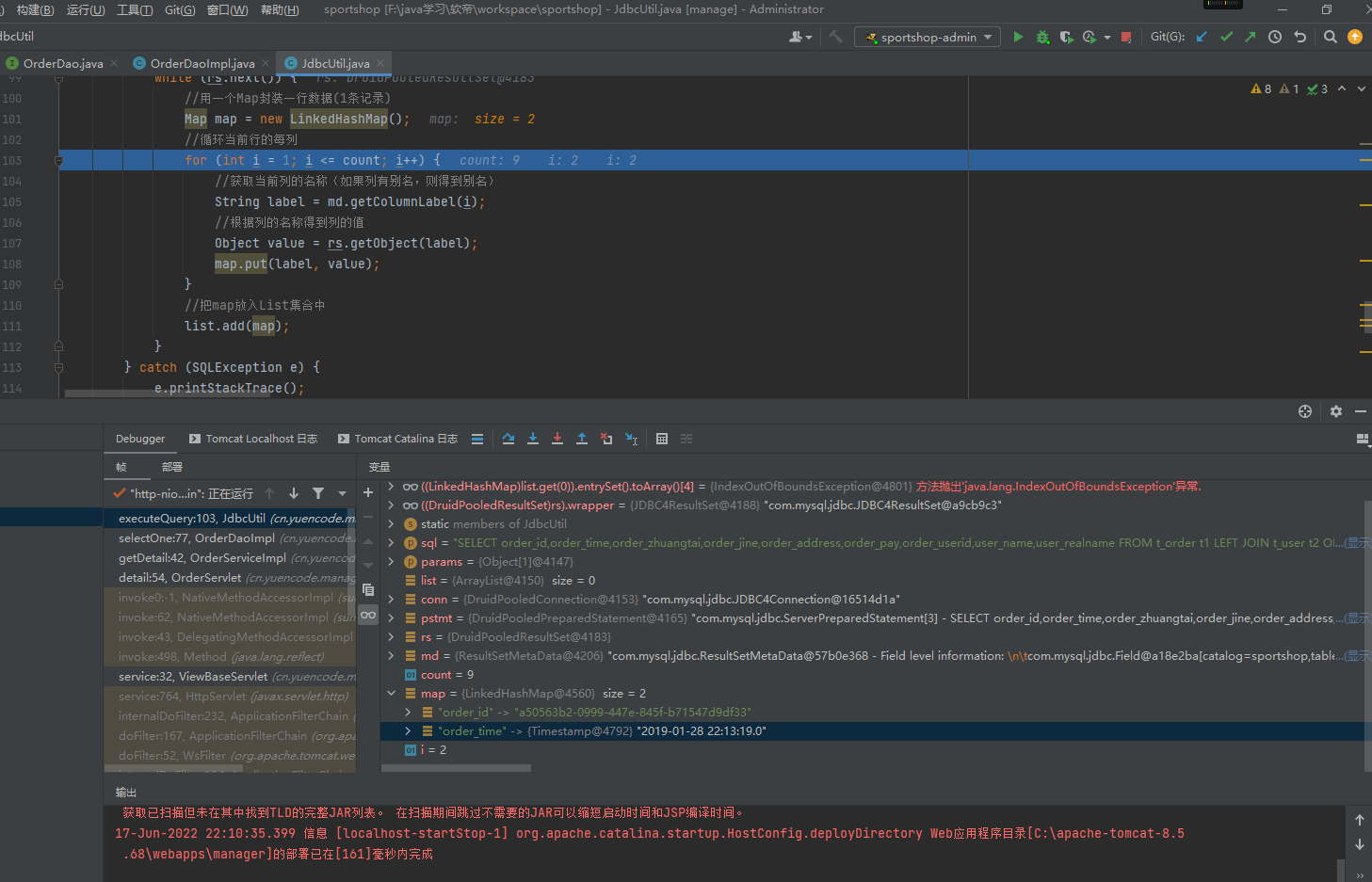Filter frames with funnel icon
This screenshot has width=1372, height=882.
click(318, 493)
